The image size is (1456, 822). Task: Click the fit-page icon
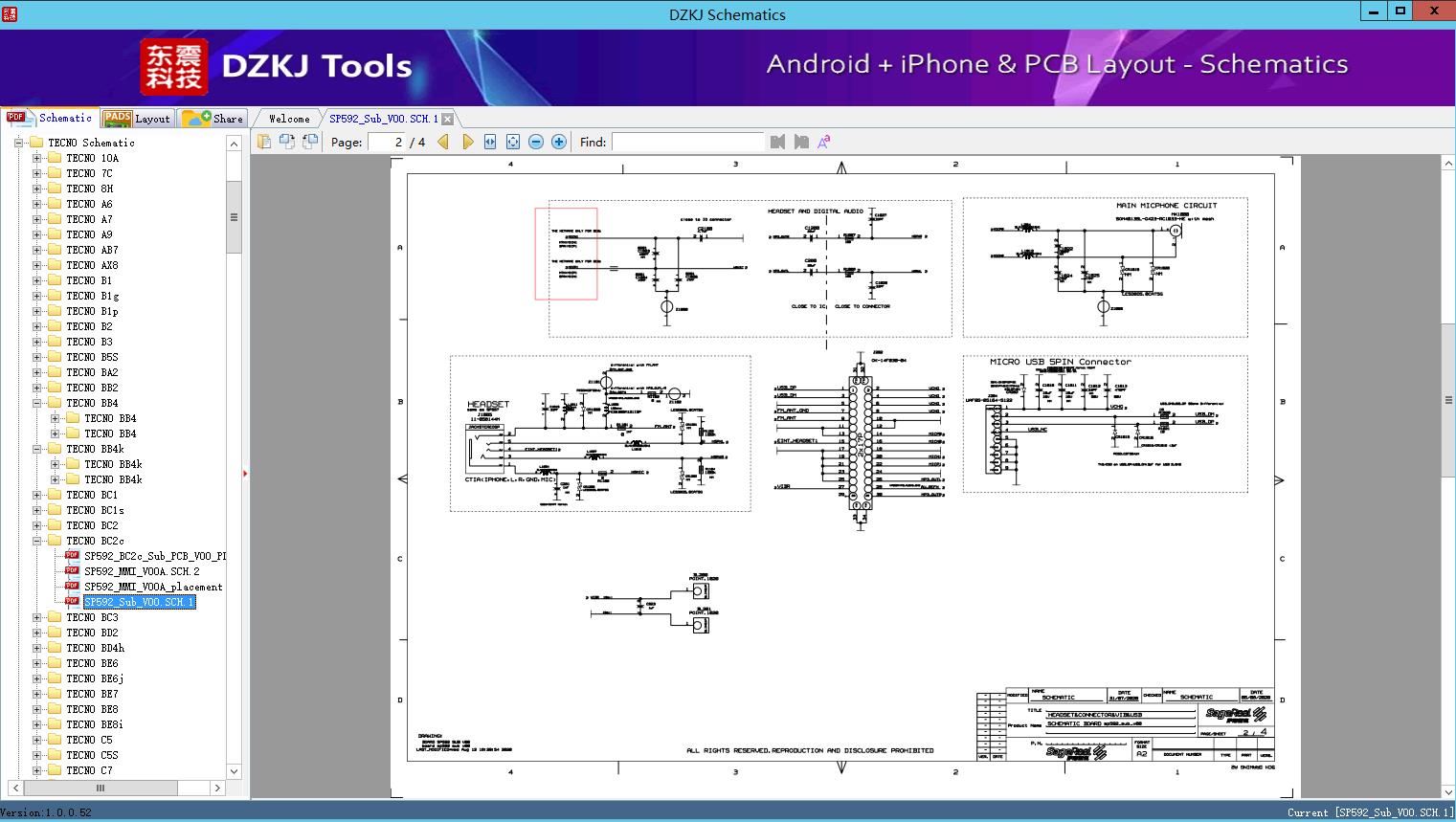(513, 142)
